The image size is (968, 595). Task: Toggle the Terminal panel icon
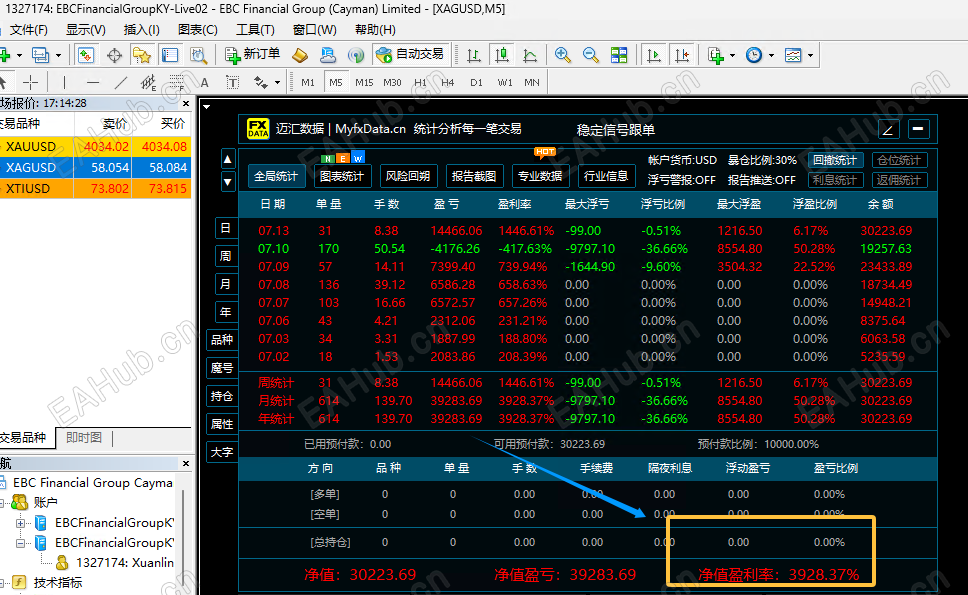(x=170, y=55)
